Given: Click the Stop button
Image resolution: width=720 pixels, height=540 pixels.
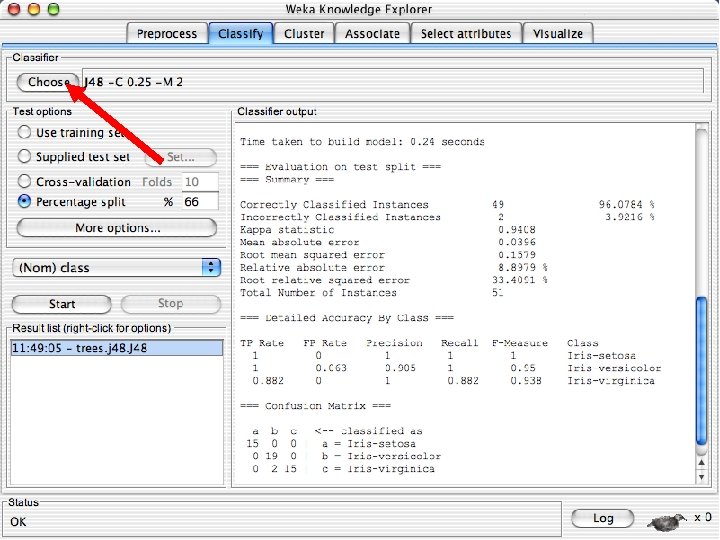Looking at the screenshot, I should click(x=170, y=304).
